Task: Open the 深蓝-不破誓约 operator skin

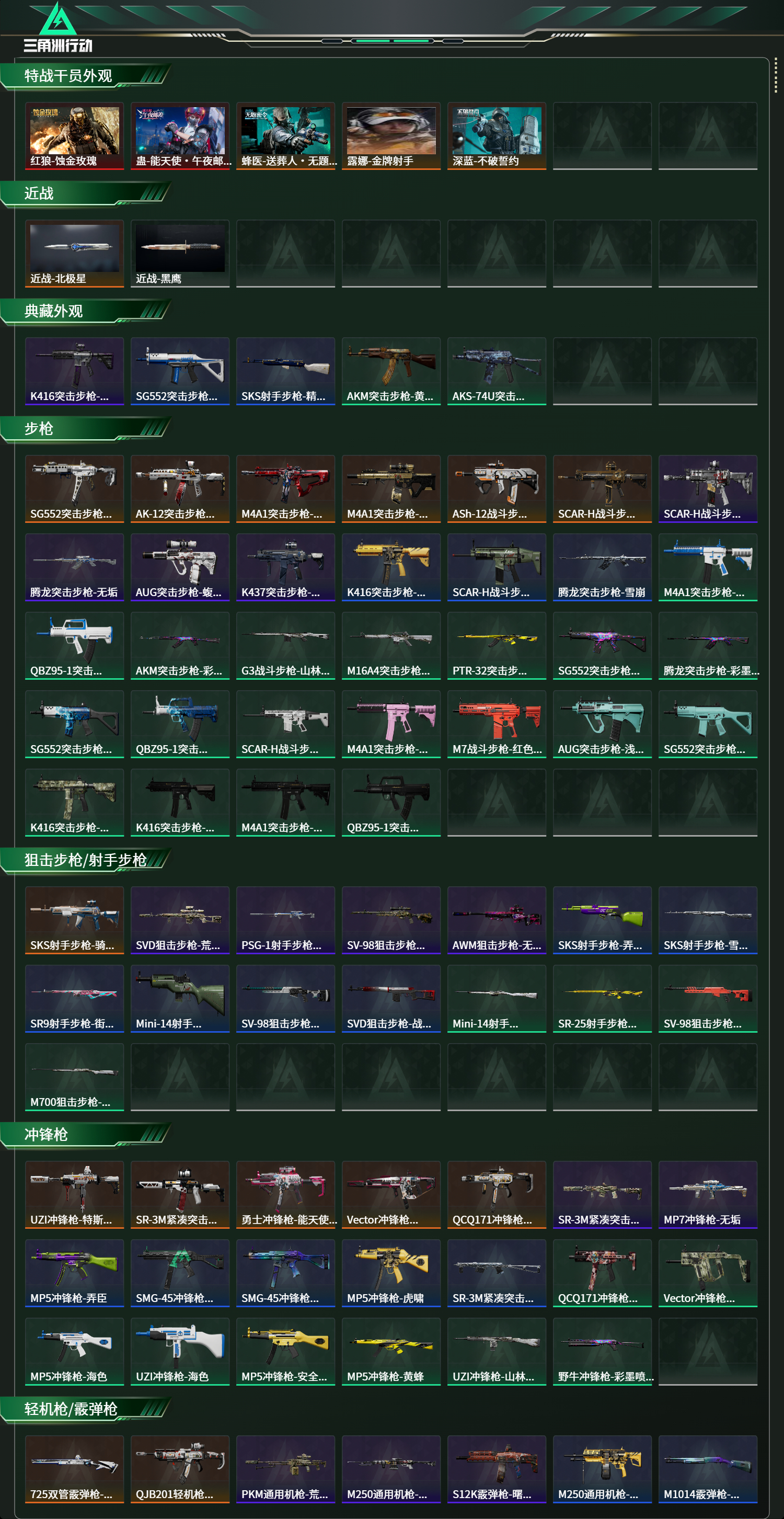Action: click(497, 135)
